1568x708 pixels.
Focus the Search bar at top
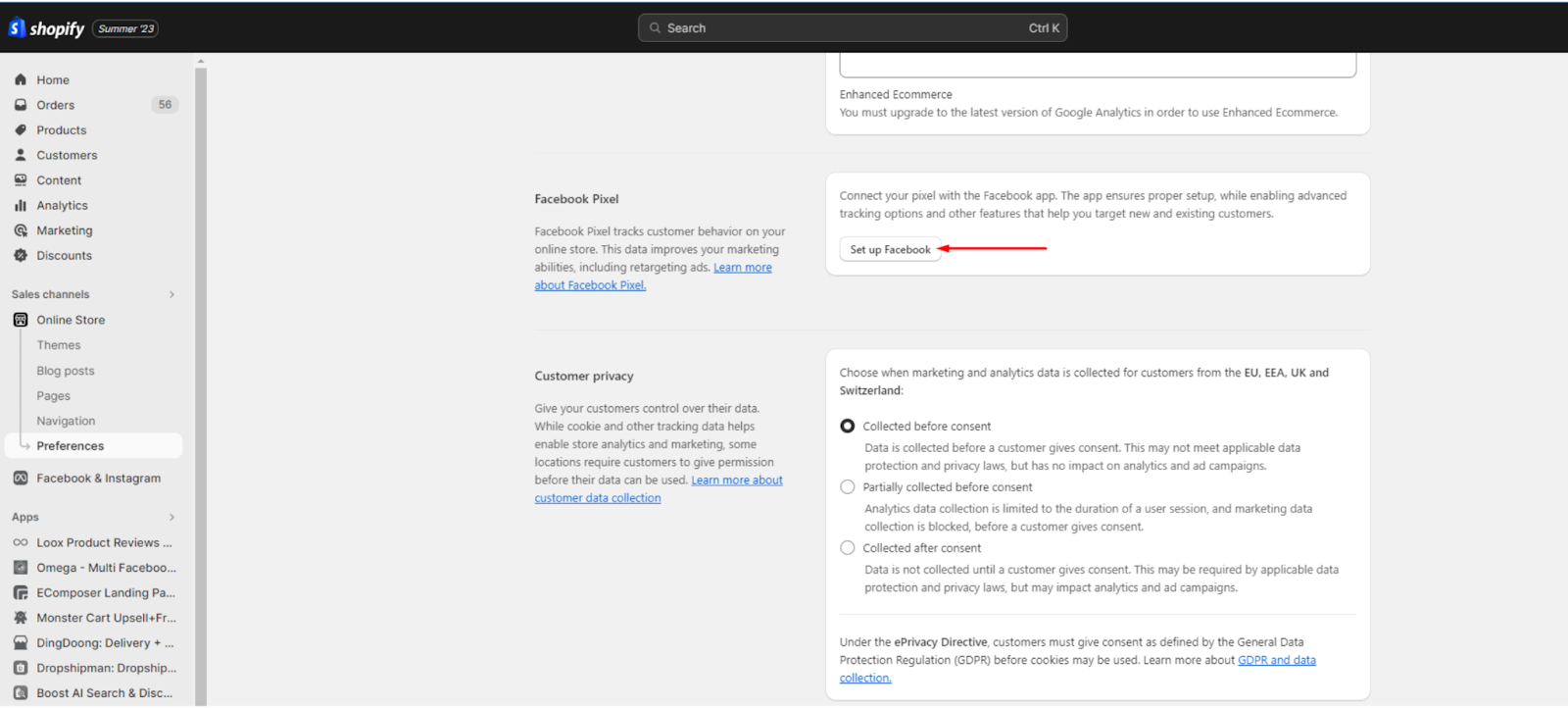[853, 28]
